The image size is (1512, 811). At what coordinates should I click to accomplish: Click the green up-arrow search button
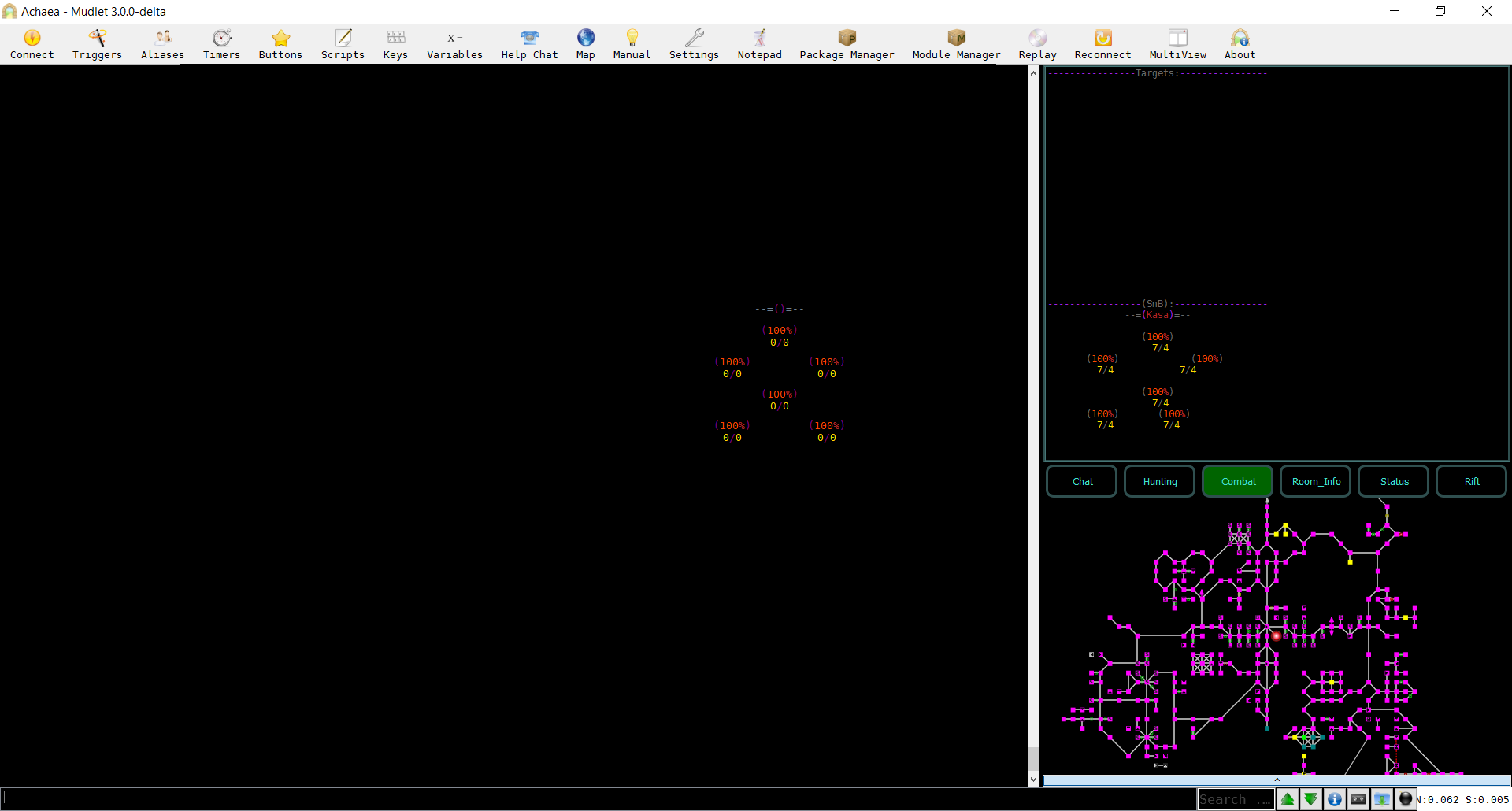tap(1288, 799)
